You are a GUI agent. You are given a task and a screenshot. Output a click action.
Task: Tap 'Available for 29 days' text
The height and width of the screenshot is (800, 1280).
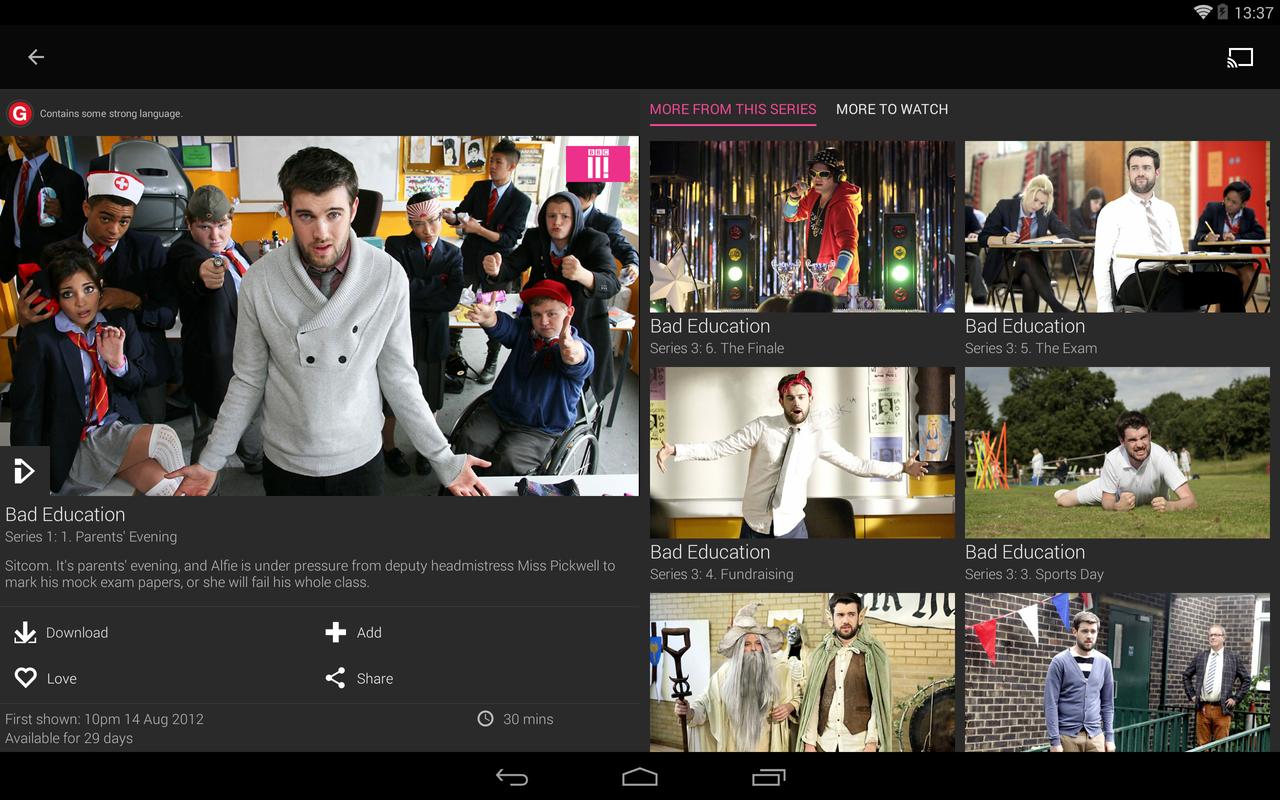(69, 738)
